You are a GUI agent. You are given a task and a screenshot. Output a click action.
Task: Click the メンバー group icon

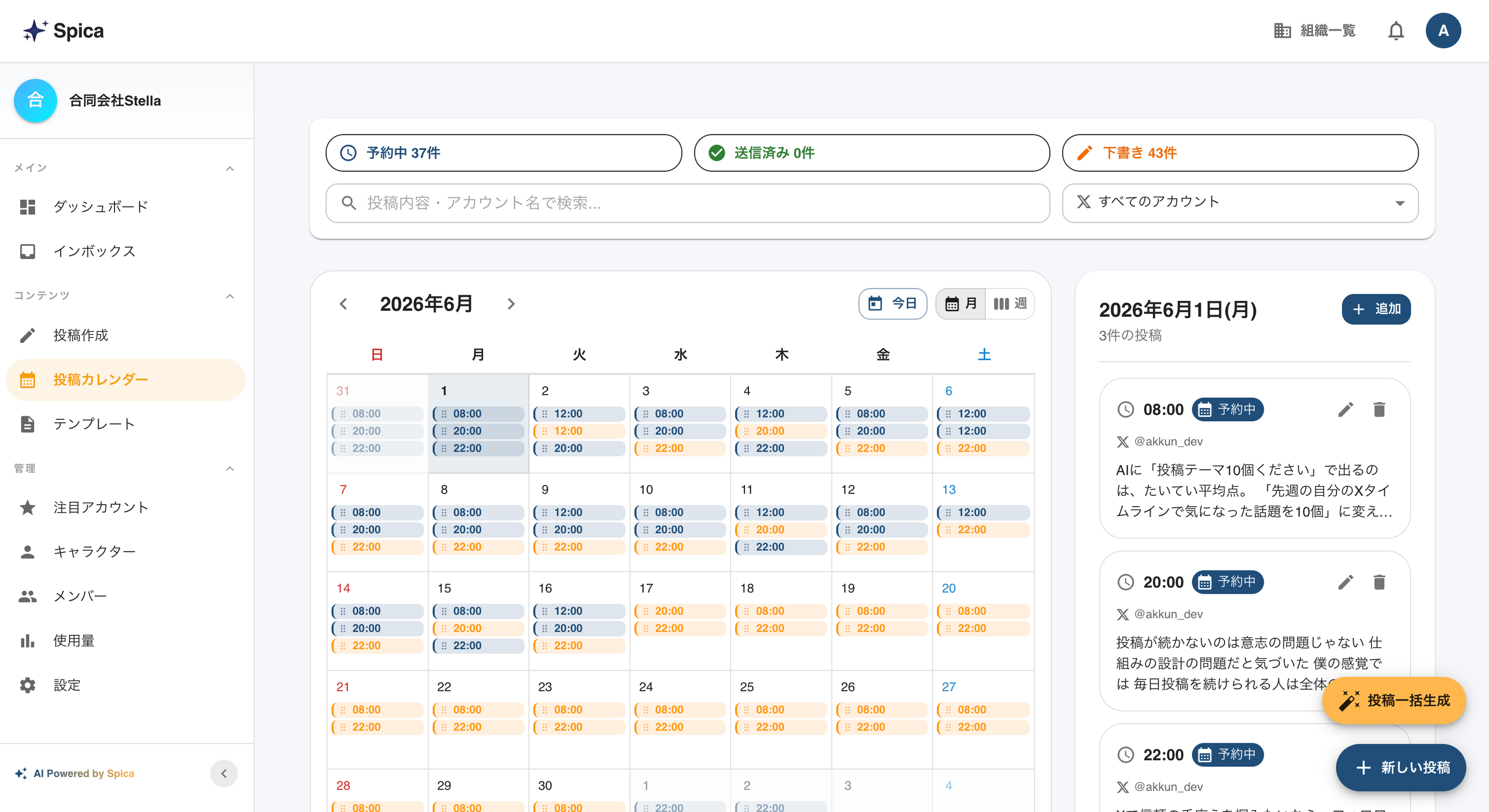pos(27,596)
